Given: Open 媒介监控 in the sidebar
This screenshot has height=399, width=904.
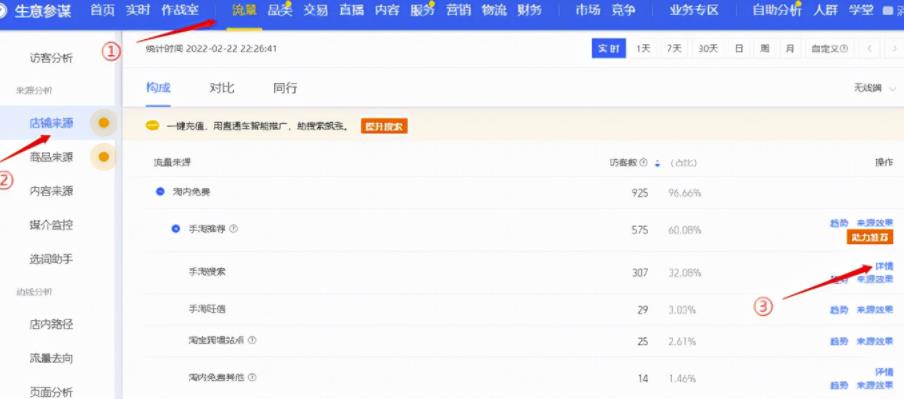Looking at the screenshot, I should point(51,225).
